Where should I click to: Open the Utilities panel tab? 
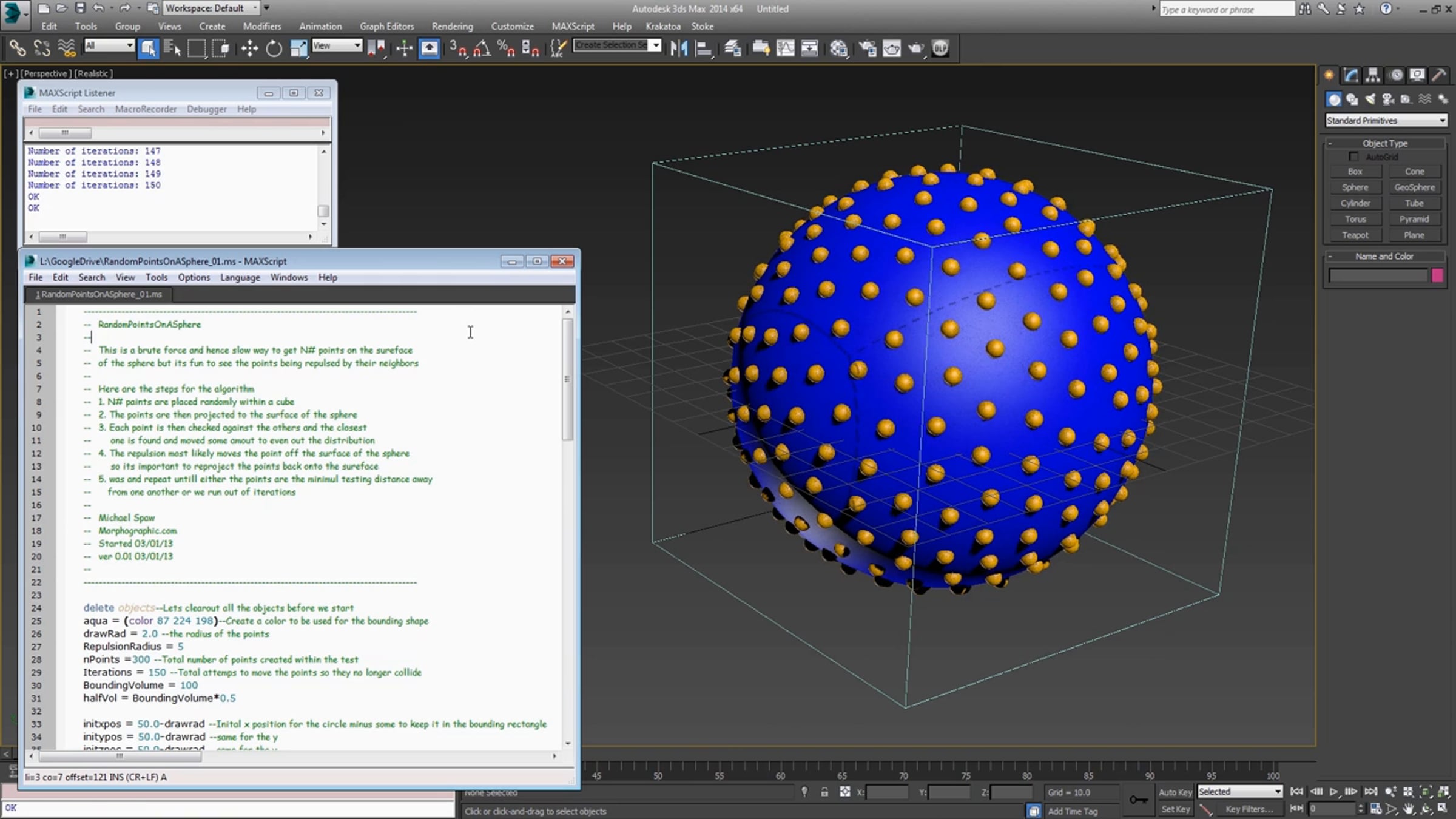point(1439,75)
